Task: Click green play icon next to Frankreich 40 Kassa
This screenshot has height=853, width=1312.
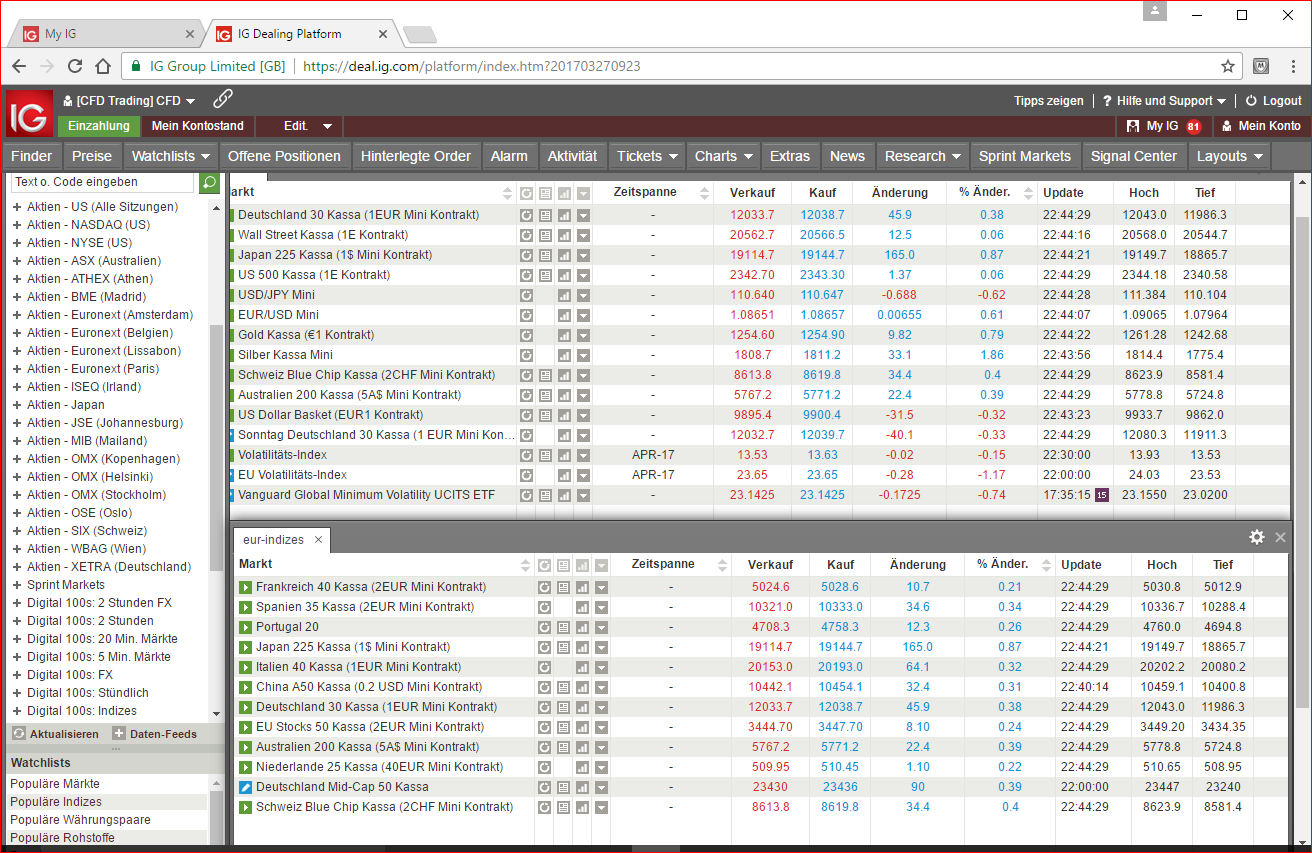Action: [x=246, y=587]
